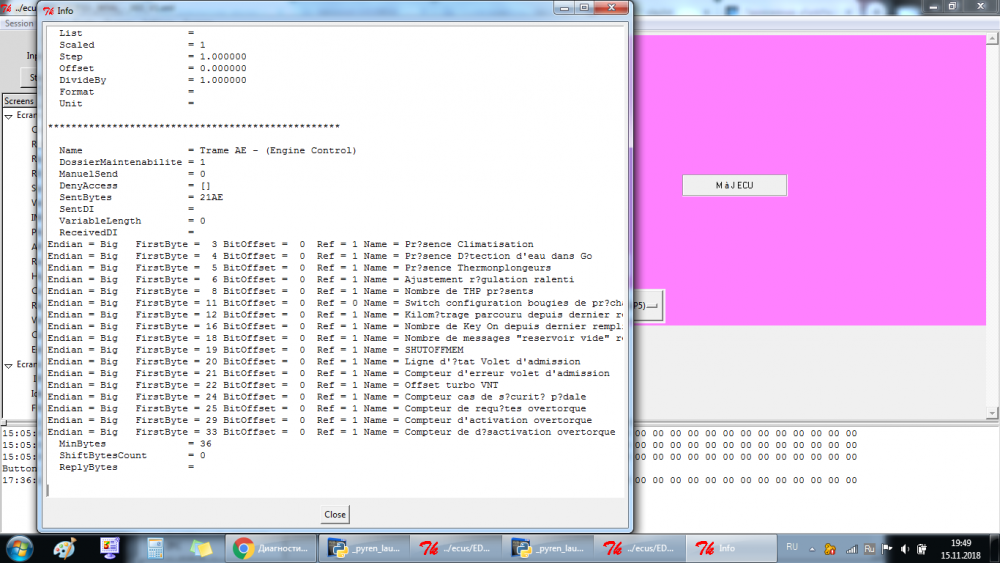Open the network signal tray icon

point(851,549)
